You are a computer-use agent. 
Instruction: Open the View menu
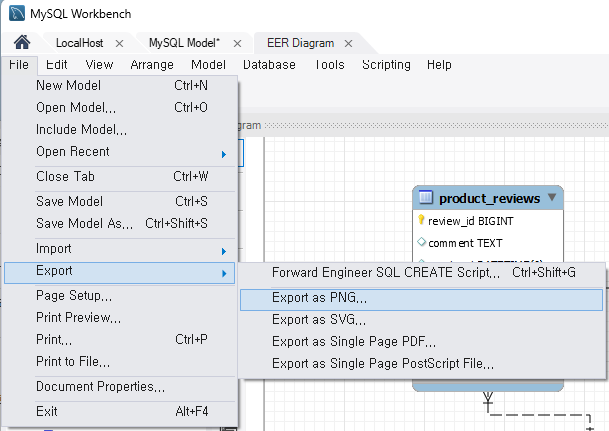pos(99,64)
